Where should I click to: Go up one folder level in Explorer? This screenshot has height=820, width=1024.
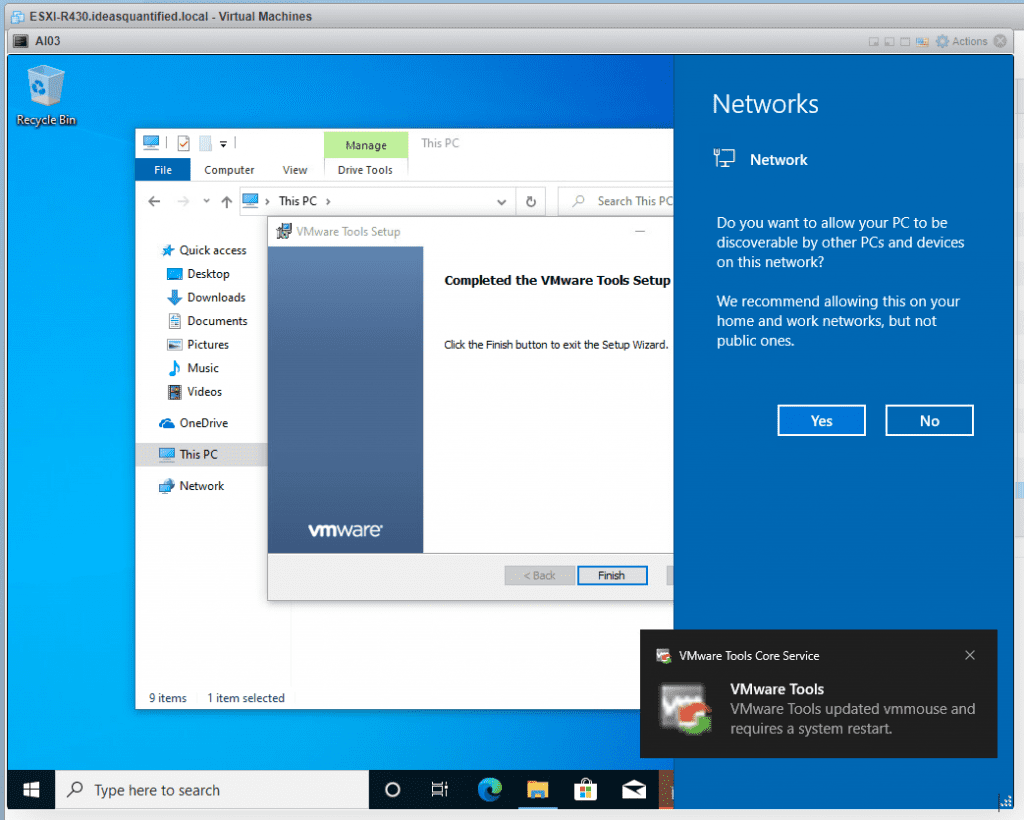[227, 202]
